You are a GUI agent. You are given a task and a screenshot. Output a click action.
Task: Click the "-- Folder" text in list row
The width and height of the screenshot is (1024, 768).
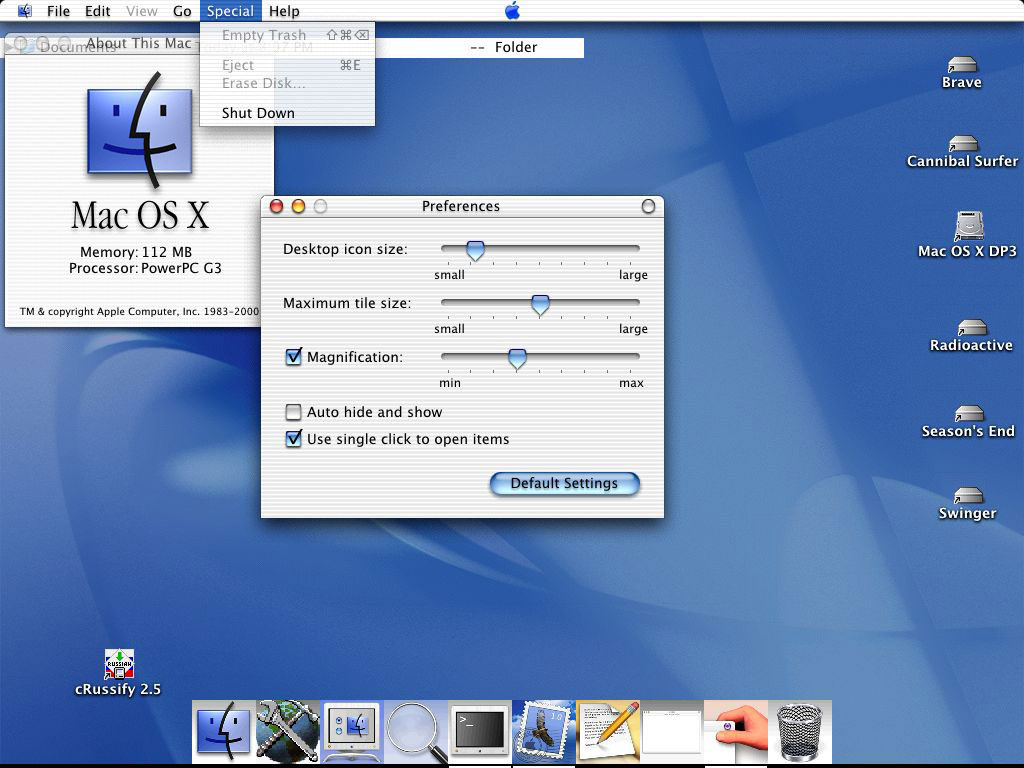[x=504, y=47]
